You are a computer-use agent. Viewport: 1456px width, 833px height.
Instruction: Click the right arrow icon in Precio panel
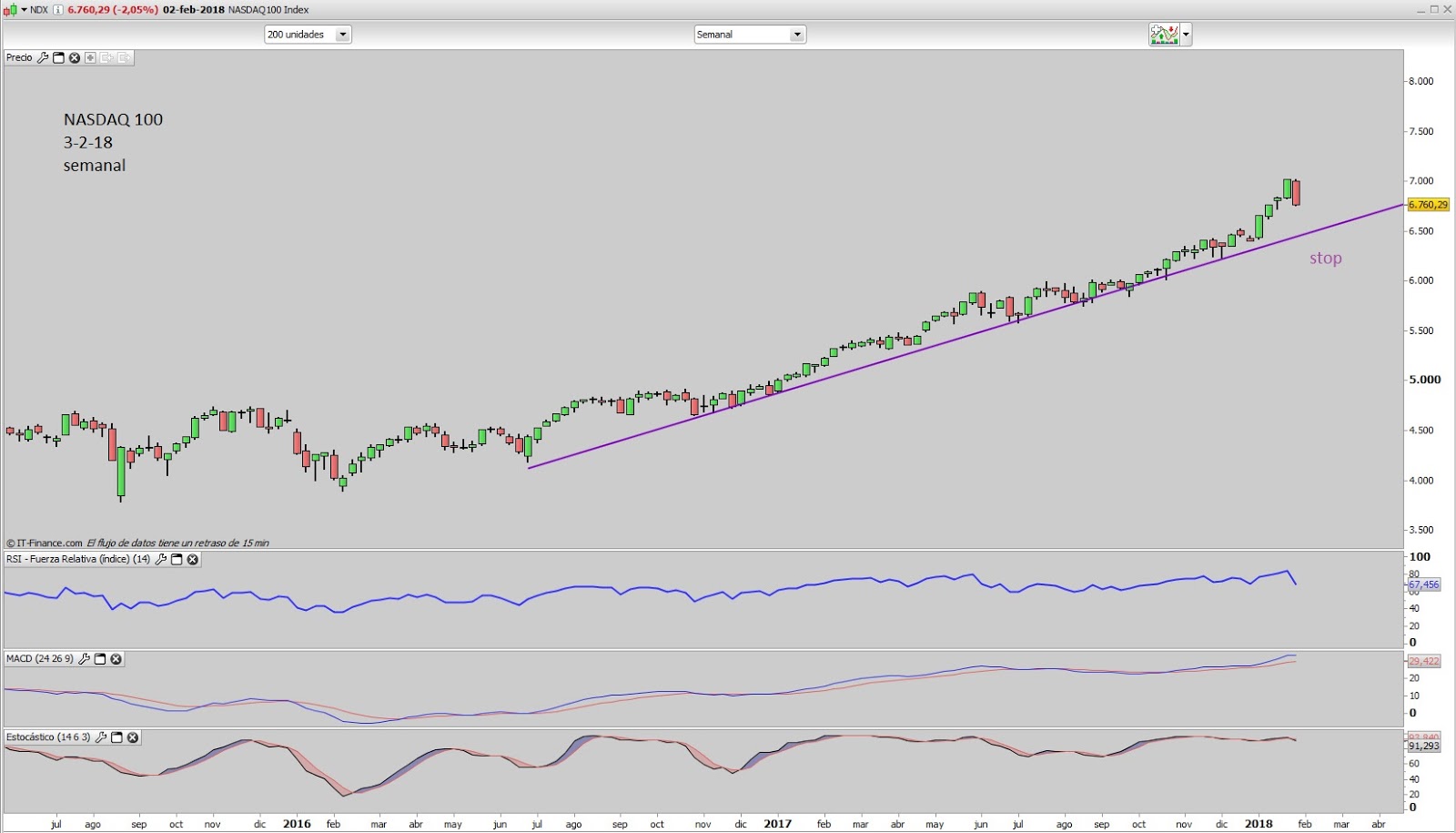point(124,57)
